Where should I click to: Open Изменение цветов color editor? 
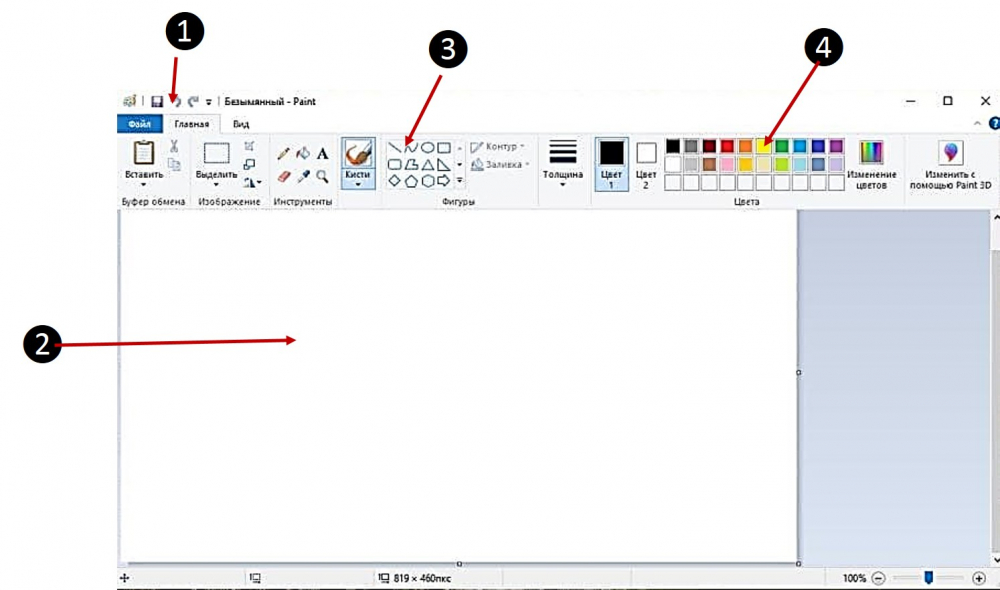point(871,164)
